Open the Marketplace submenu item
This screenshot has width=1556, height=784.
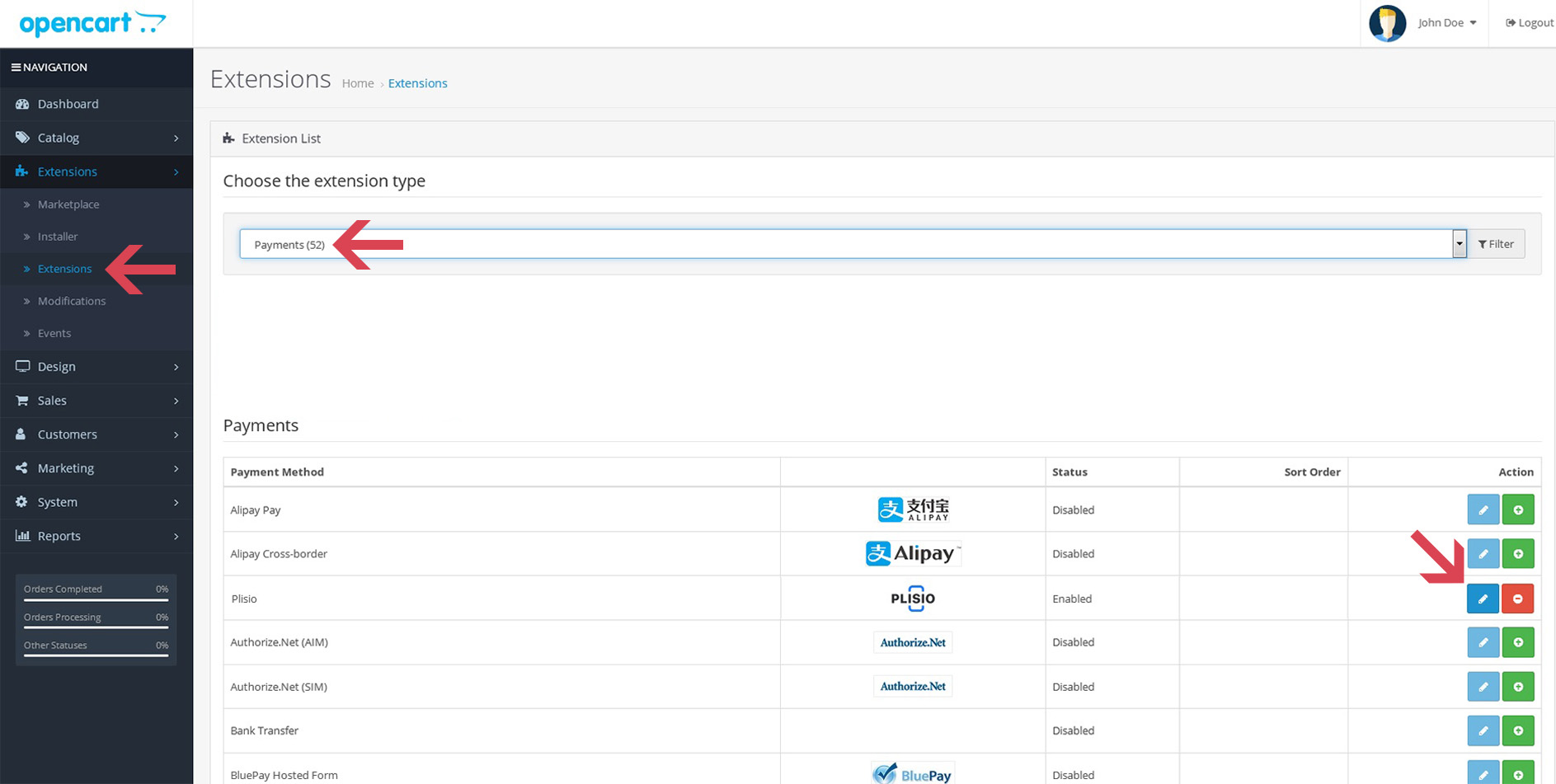[x=68, y=204]
